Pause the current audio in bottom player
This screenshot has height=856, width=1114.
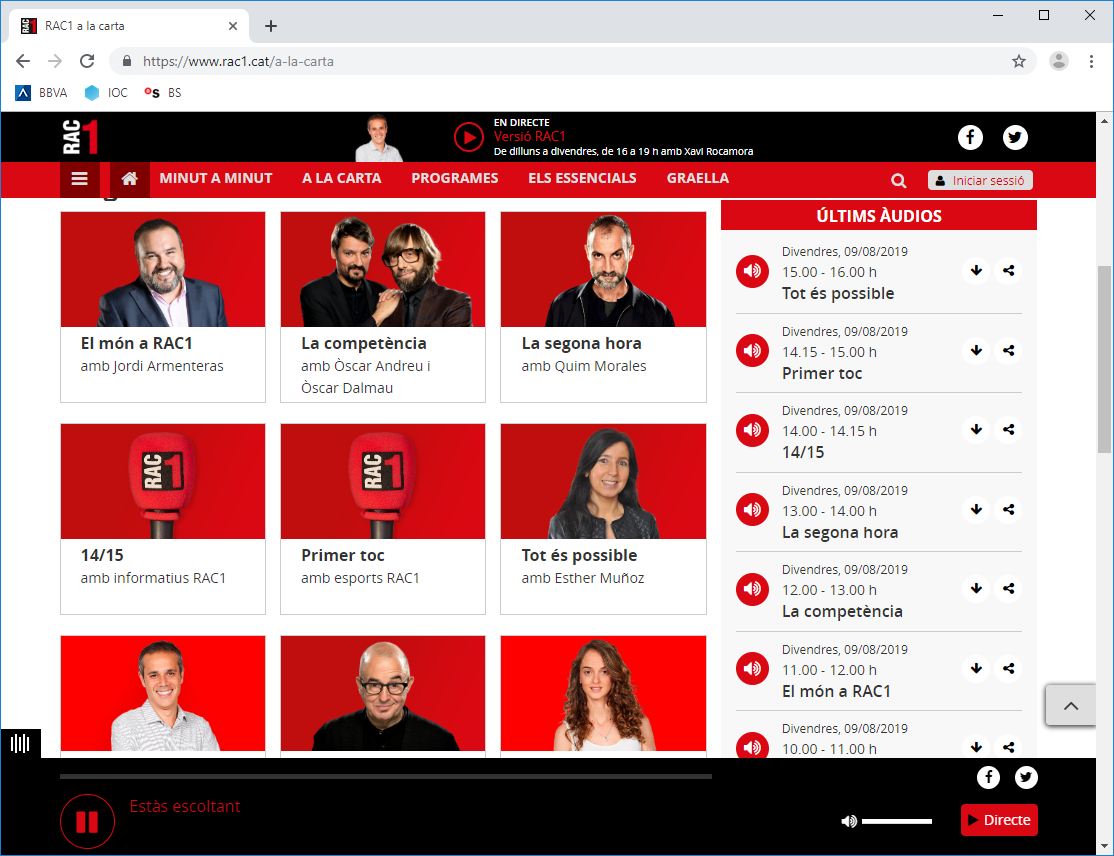pyautogui.click(x=87, y=822)
